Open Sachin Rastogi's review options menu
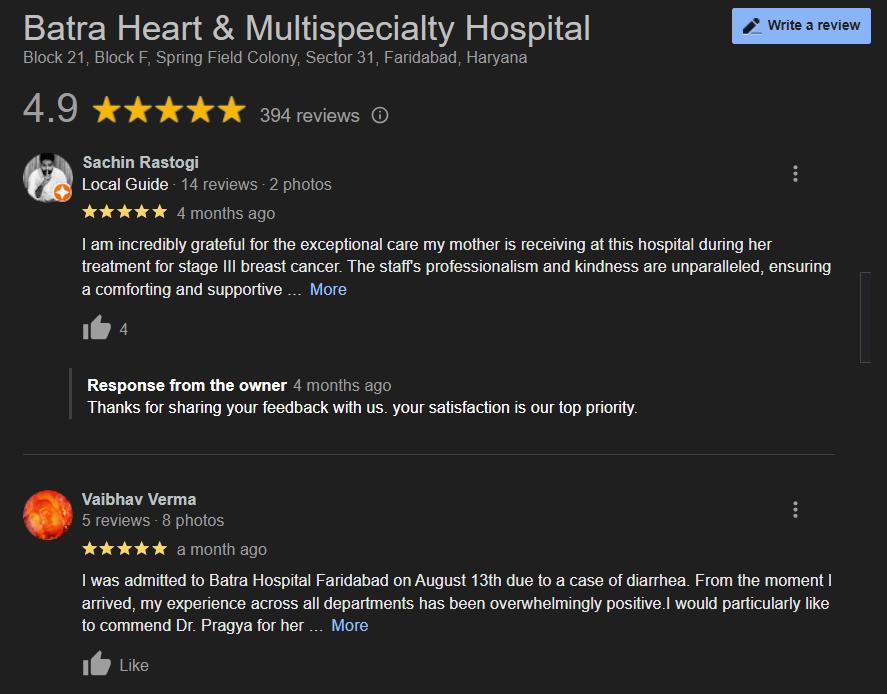The height and width of the screenshot is (694, 887). 795,174
